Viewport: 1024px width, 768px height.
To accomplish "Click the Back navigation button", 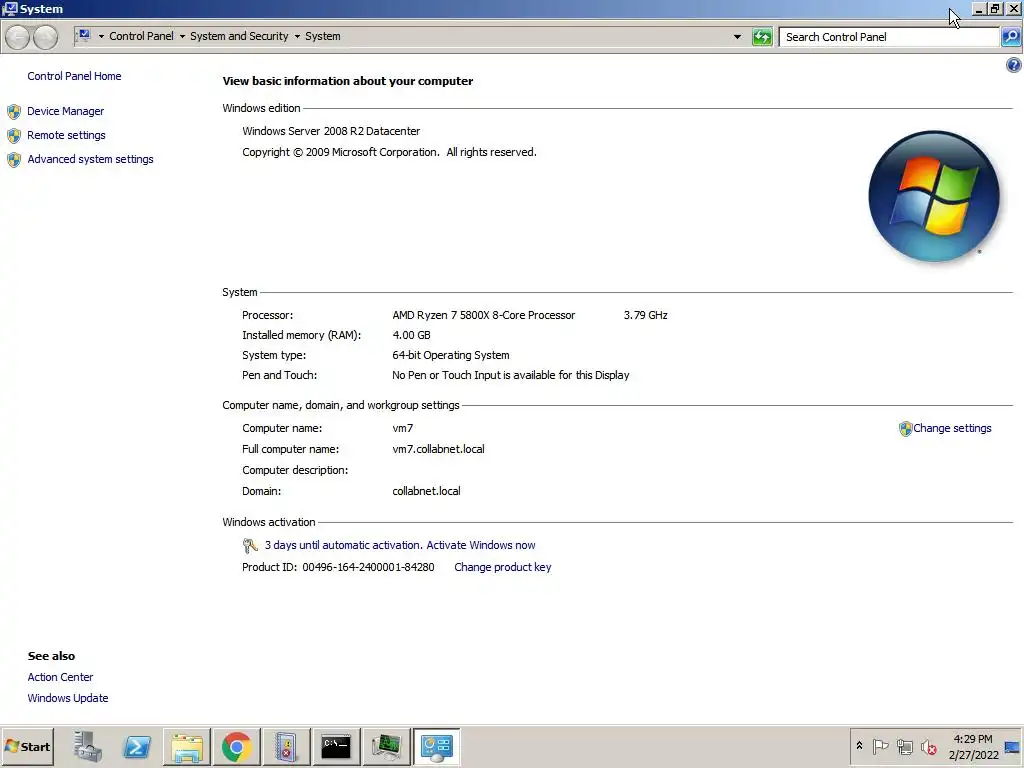I will 18,37.
